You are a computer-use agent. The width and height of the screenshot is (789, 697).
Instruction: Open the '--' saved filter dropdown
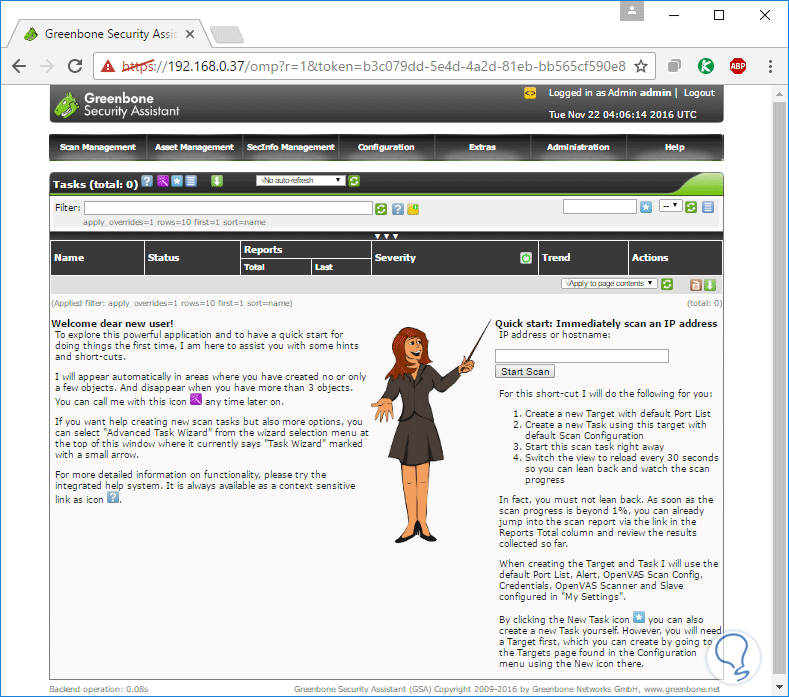coord(671,206)
